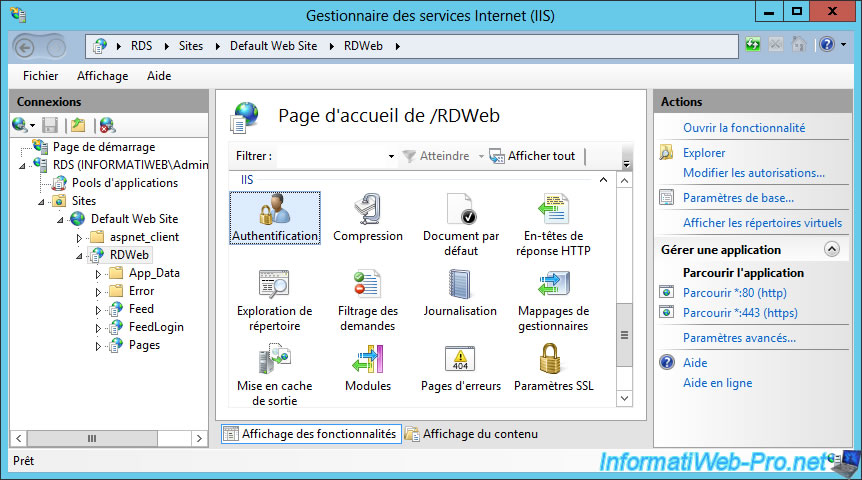The image size is (862, 480).
Task: Click Aide en ligne link
Action: pos(717,383)
